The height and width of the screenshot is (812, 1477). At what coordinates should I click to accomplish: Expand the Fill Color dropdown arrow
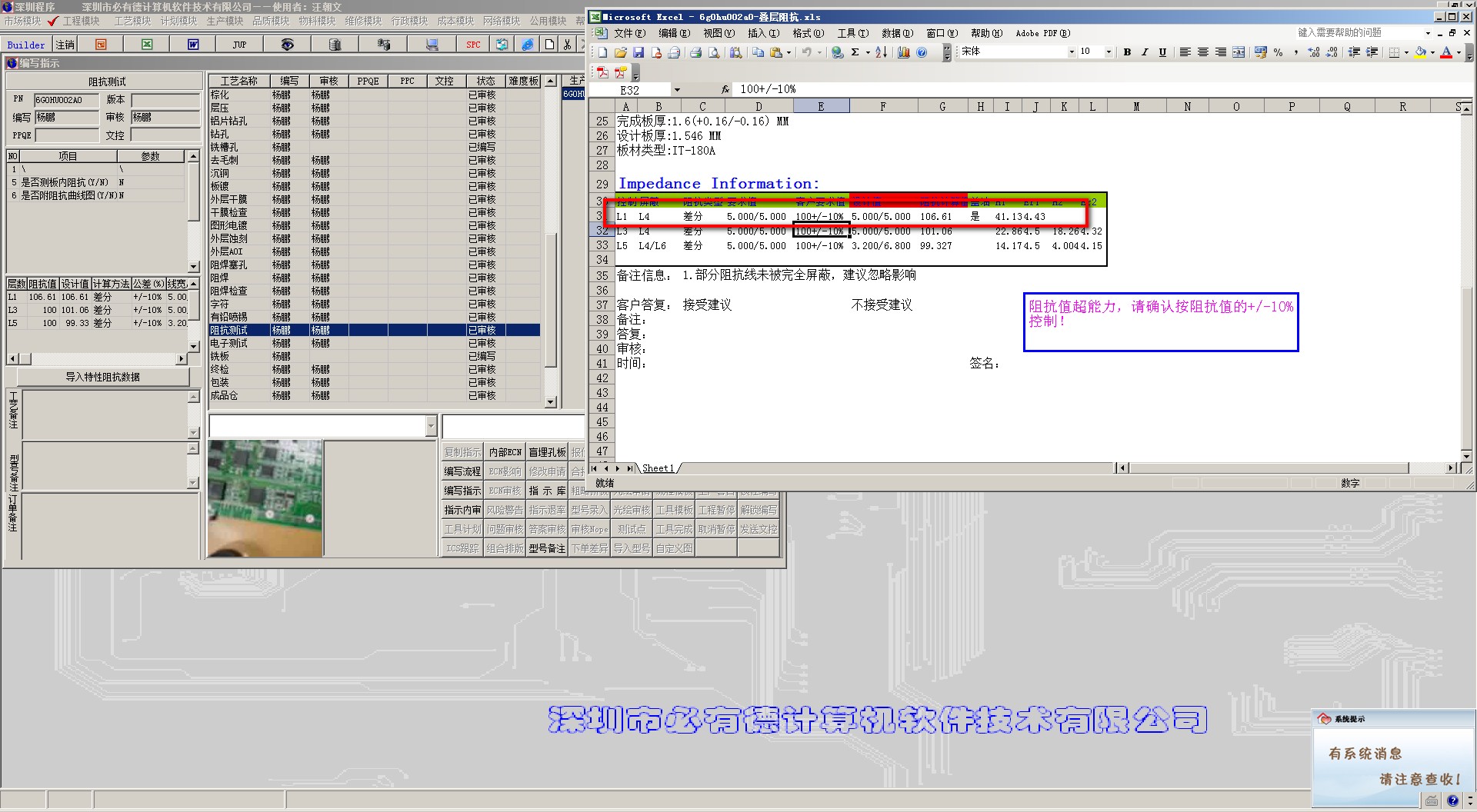tap(1432, 52)
